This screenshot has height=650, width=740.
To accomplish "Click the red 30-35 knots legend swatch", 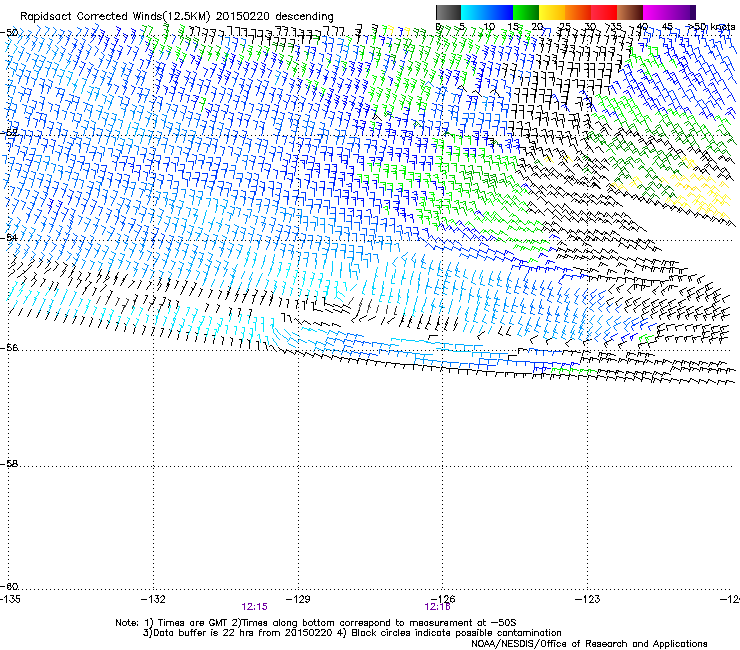I will (604, 12).
